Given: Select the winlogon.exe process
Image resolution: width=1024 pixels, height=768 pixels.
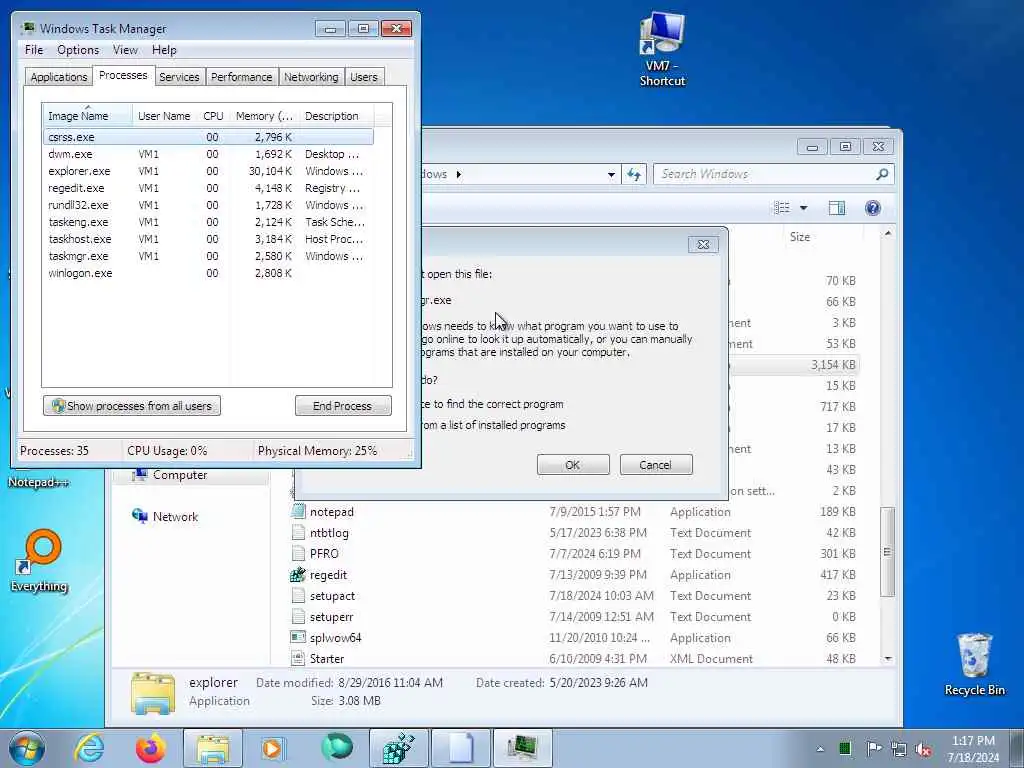Looking at the screenshot, I should pos(209,273).
